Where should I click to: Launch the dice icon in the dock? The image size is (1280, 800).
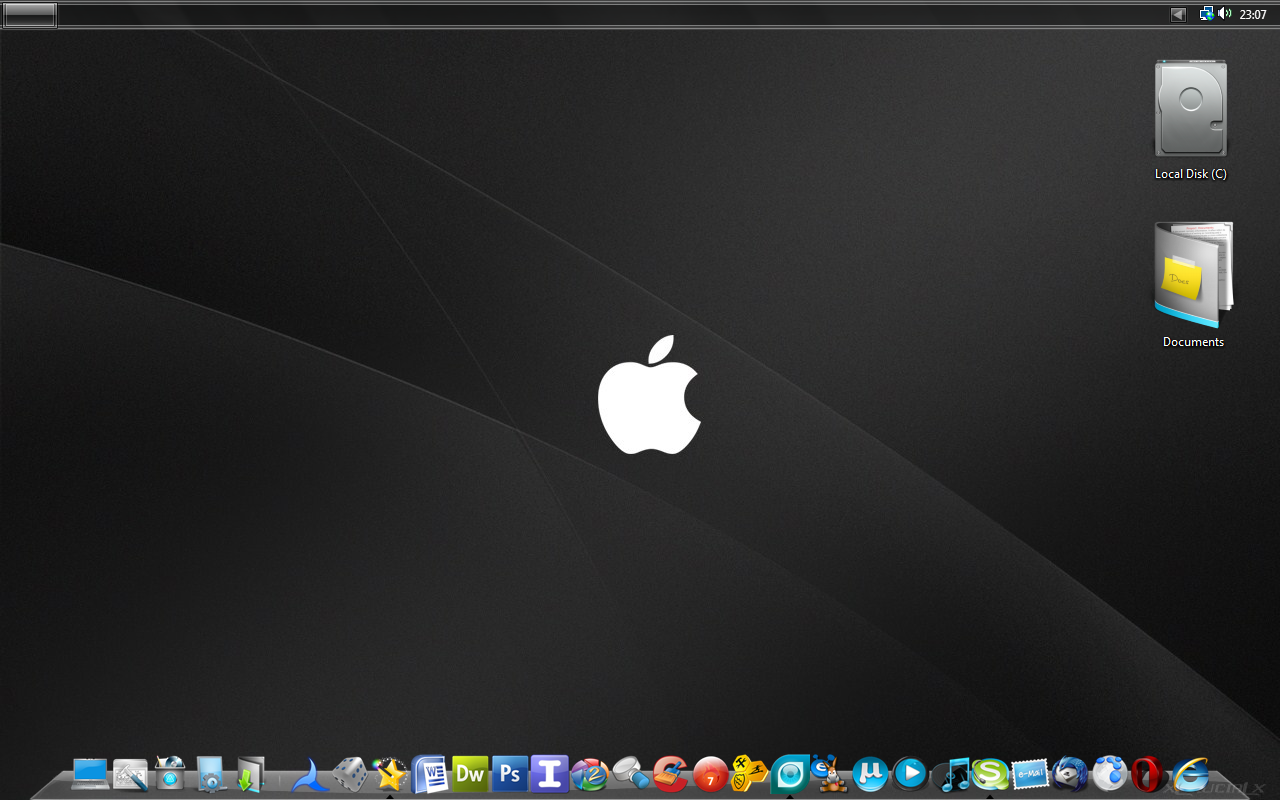tap(350, 774)
